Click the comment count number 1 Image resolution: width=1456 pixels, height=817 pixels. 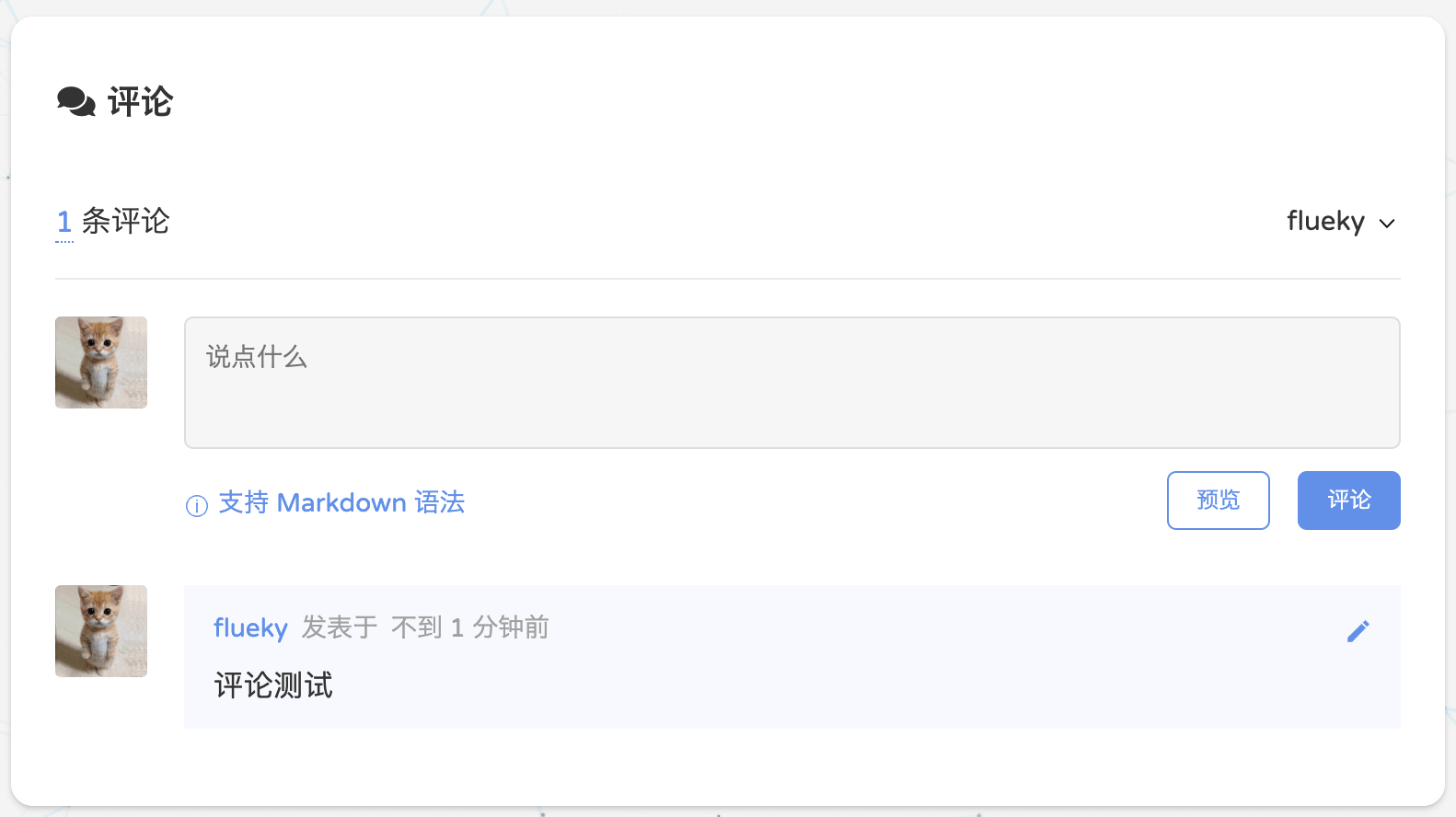64,222
